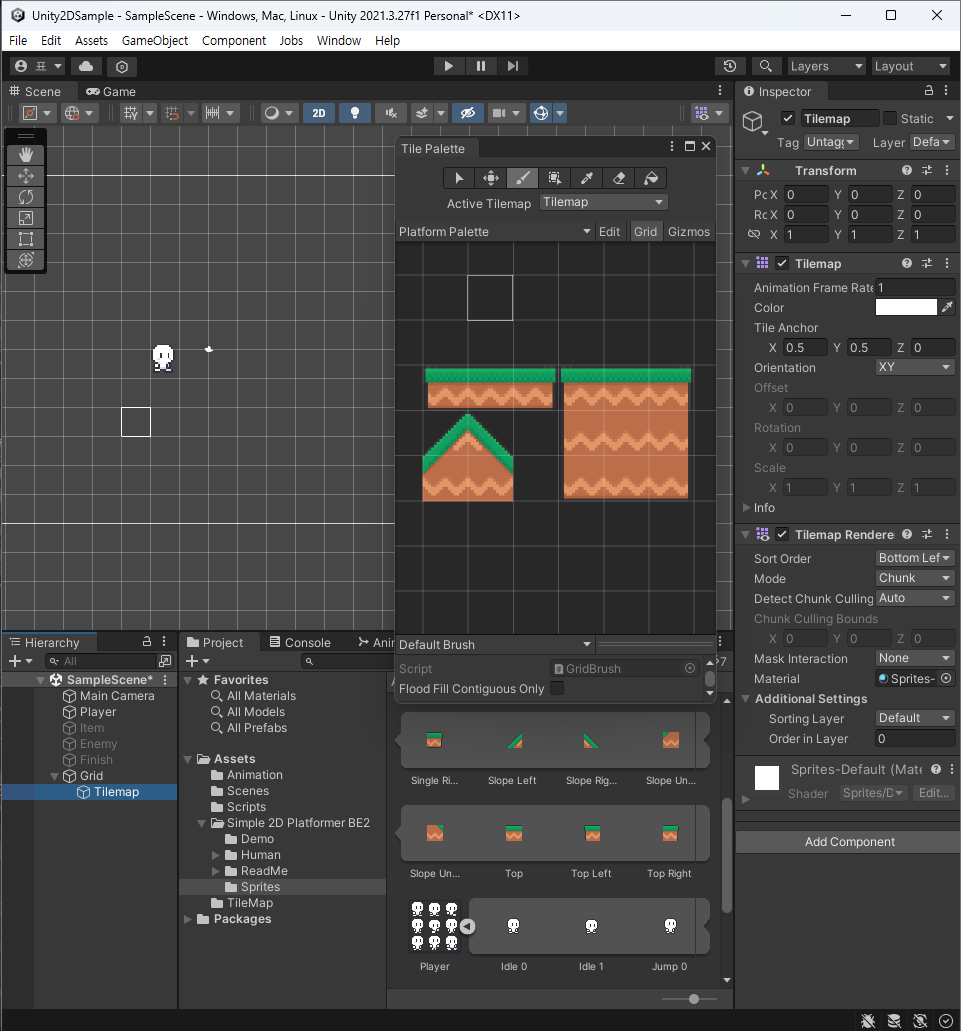Toggle 2D view mode button
Viewport: 961px width, 1031px height.
tap(319, 113)
